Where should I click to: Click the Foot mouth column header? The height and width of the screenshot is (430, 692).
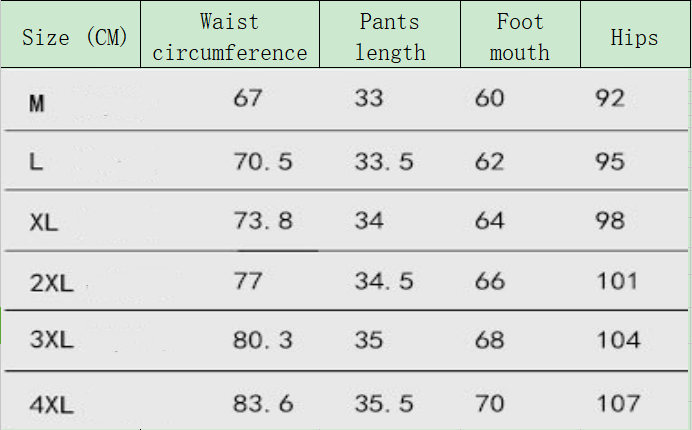click(x=520, y=37)
